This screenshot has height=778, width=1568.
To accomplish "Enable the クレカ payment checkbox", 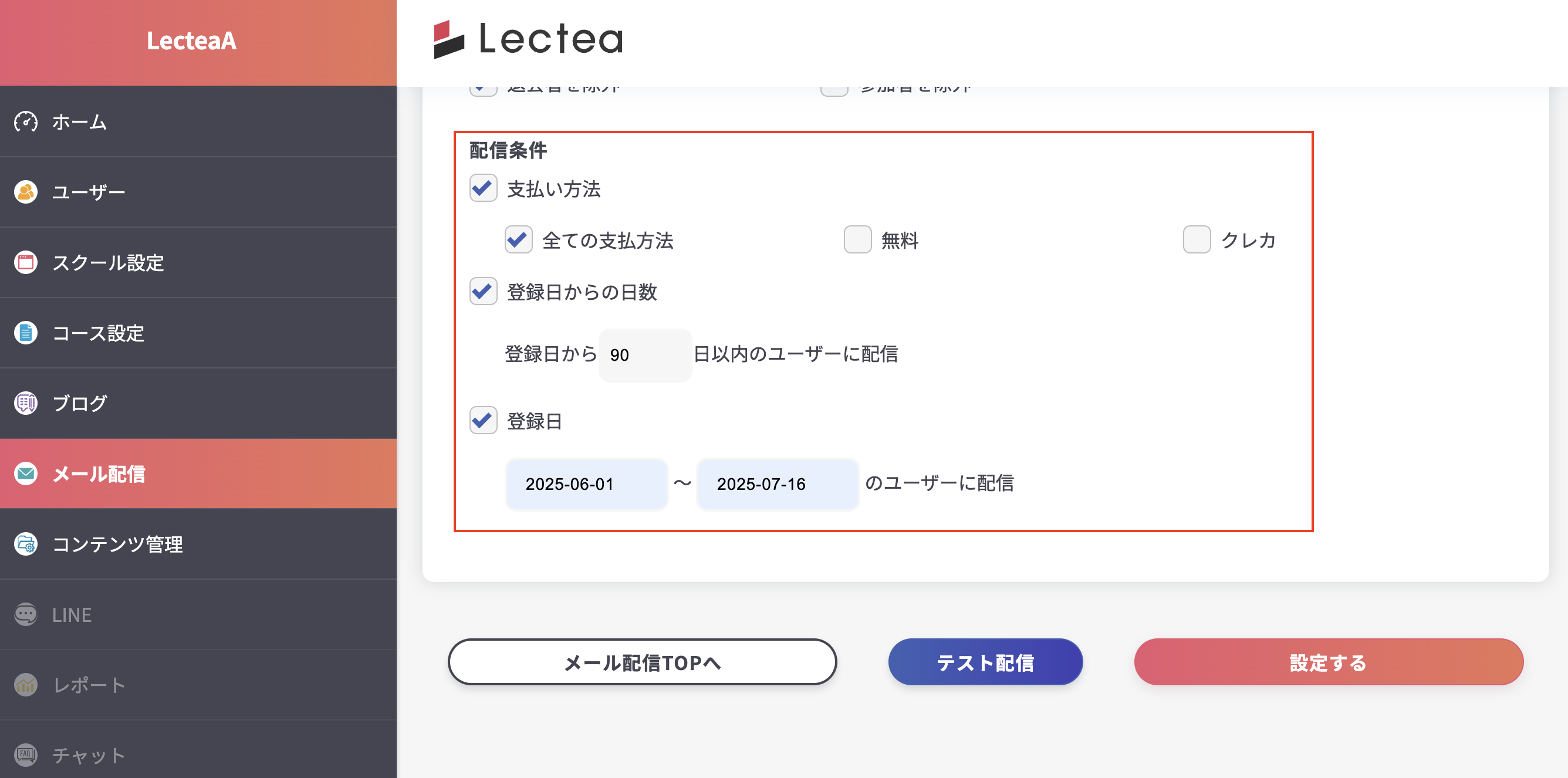I will point(1196,240).
